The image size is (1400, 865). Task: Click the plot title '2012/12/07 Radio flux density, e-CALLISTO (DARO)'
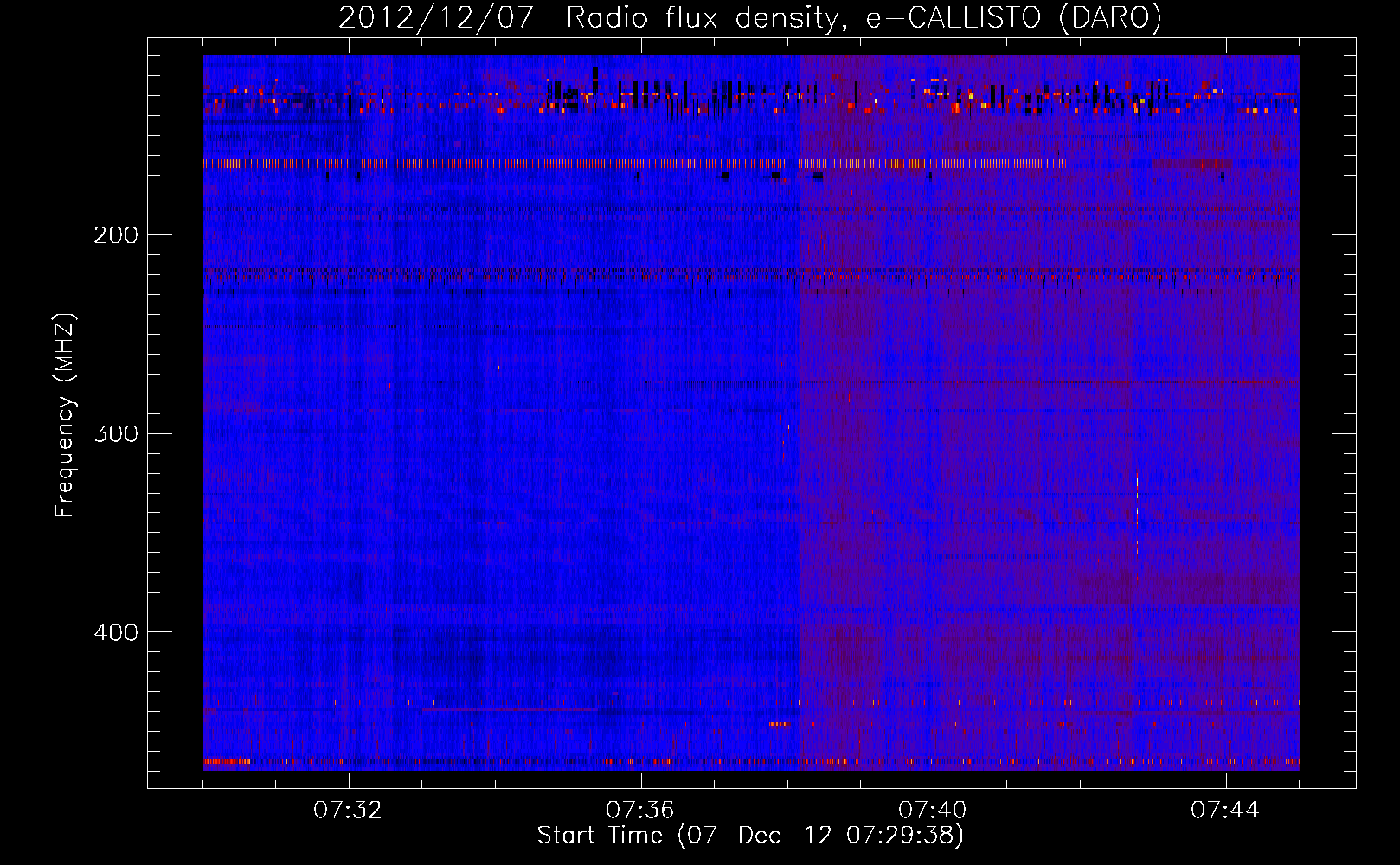pyautogui.click(x=749, y=17)
